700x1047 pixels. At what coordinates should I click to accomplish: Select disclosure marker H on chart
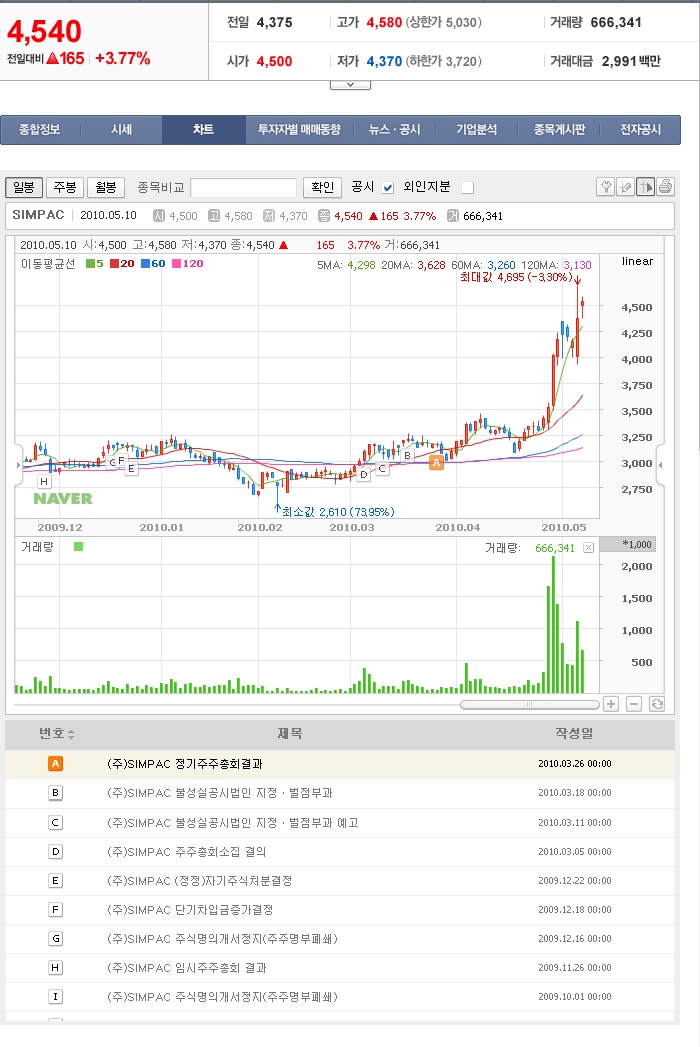[44, 481]
